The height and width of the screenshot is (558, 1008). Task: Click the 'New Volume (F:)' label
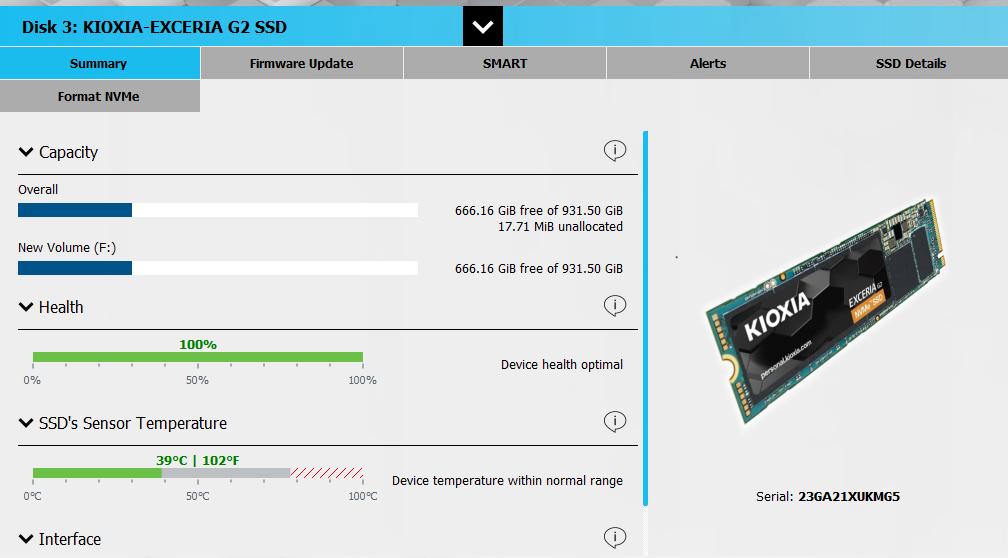click(x=67, y=248)
